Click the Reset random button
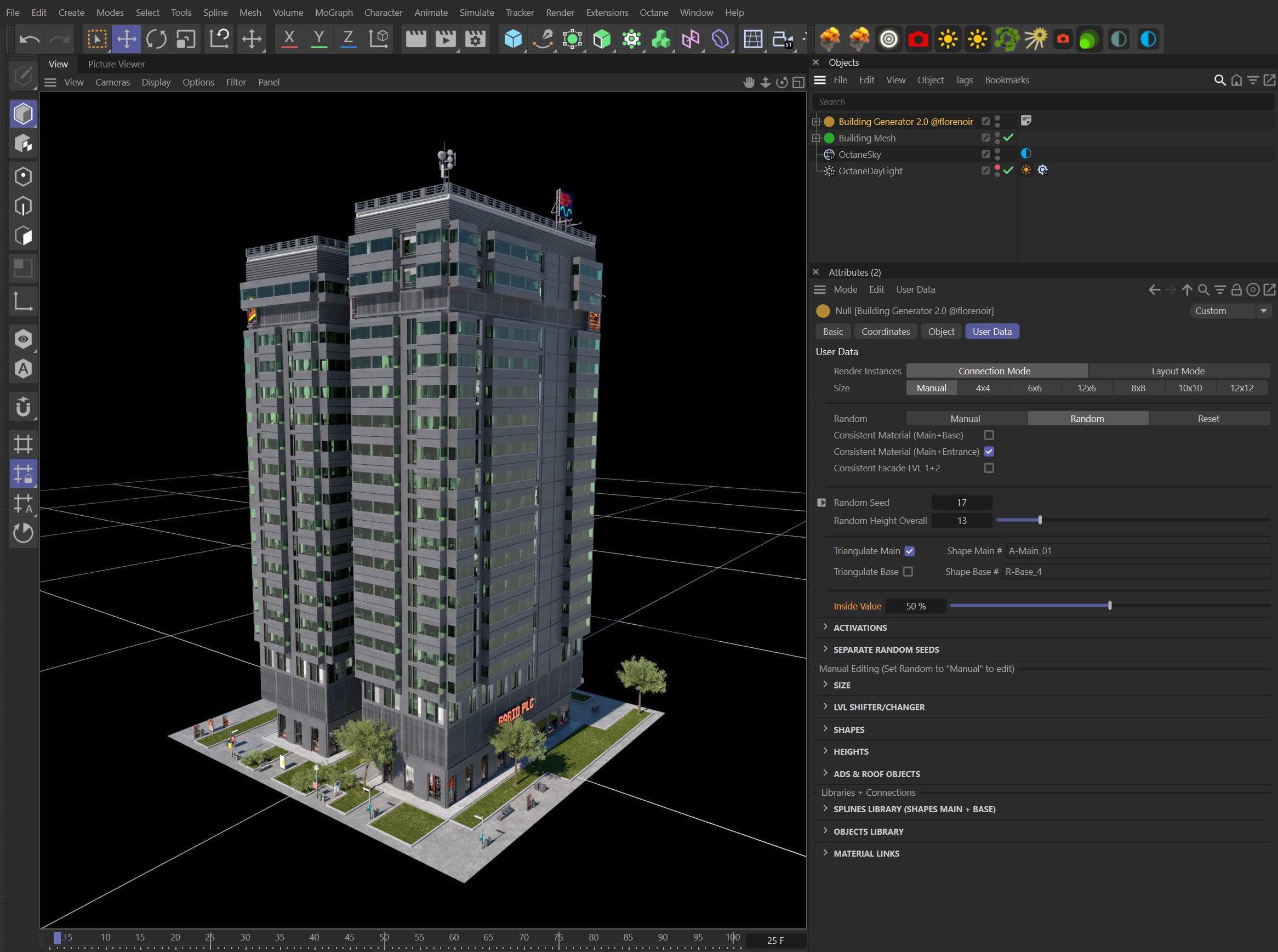The width and height of the screenshot is (1278, 952). tap(1208, 418)
